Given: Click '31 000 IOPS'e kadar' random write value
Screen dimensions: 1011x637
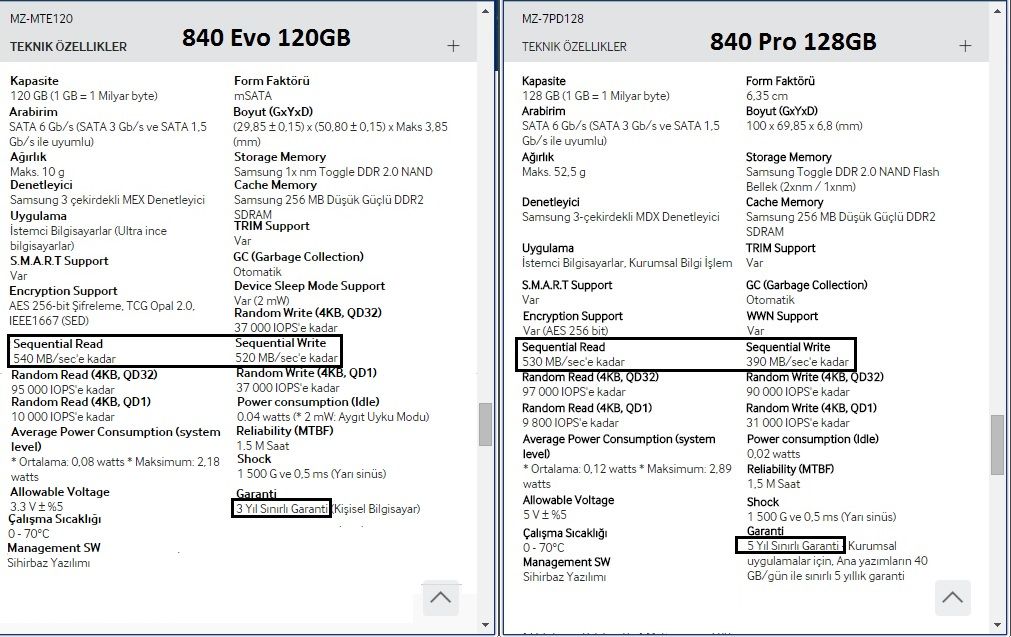Looking at the screenshot, I should tap(798, 423).
